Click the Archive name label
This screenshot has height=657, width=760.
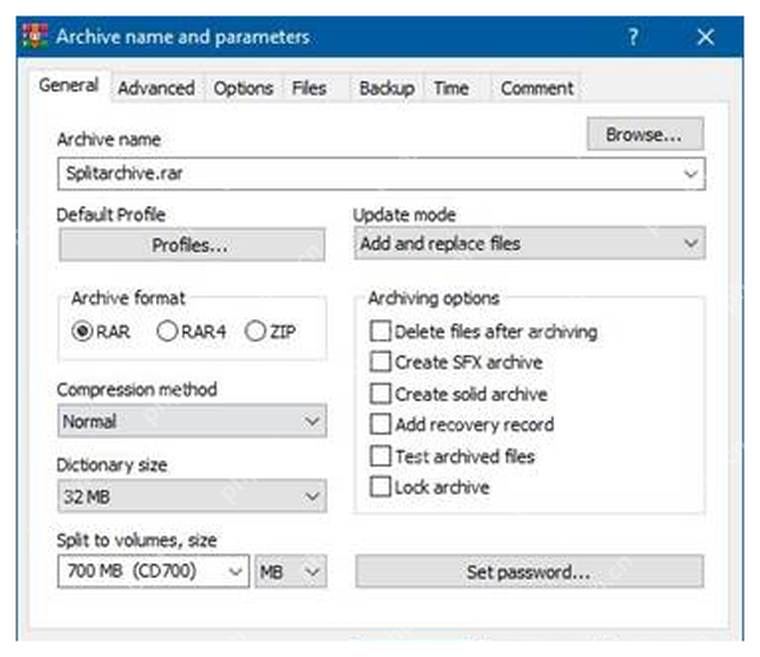coord(109,140)
